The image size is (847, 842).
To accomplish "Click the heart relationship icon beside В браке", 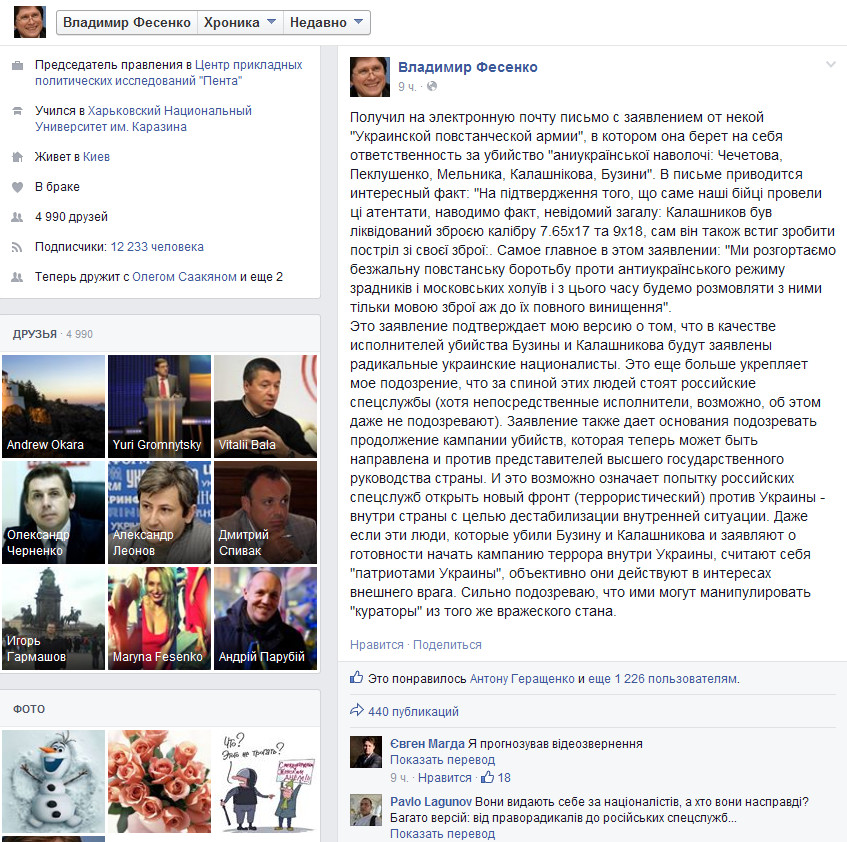I will point(17,187).
